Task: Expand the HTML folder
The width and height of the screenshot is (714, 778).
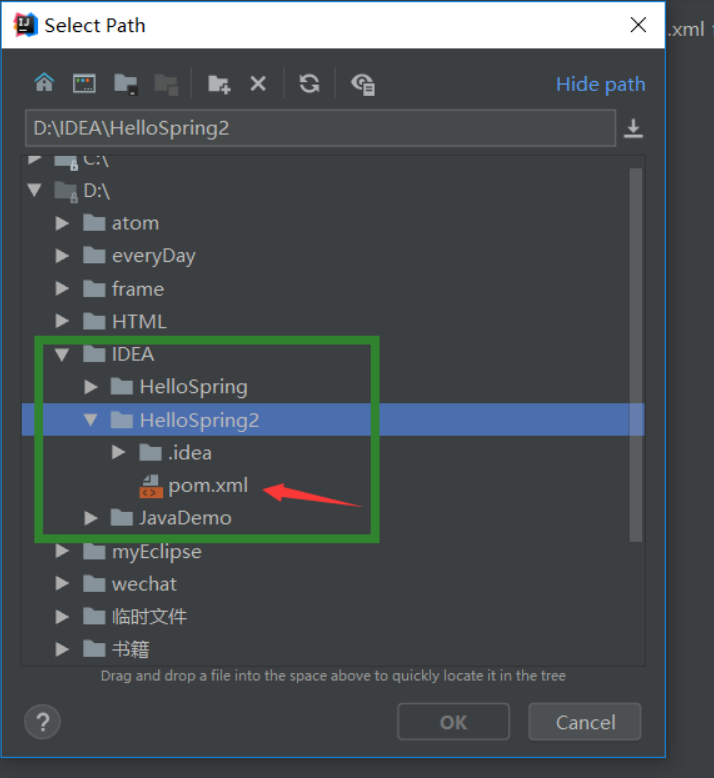Action: click(x=62, y=322)
